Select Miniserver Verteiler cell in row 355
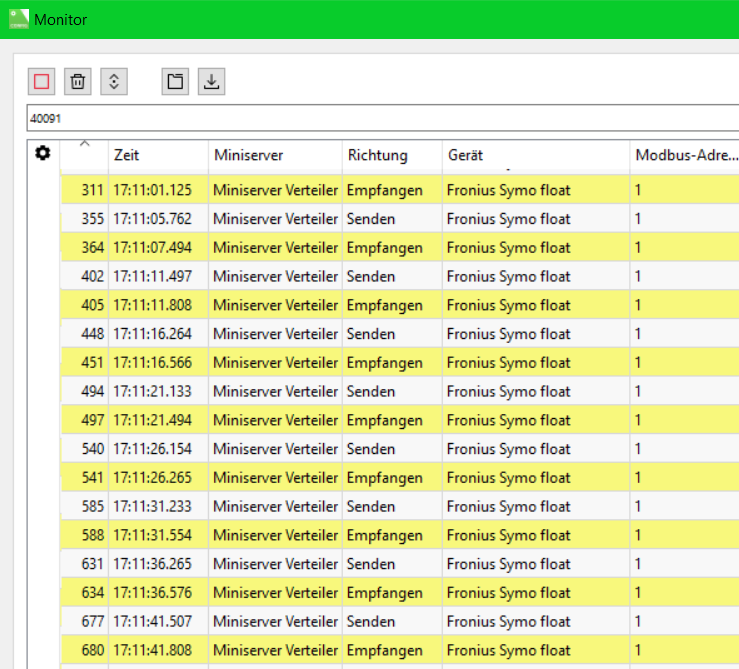Viewport: 739px width, 669px height. (275, 219)
